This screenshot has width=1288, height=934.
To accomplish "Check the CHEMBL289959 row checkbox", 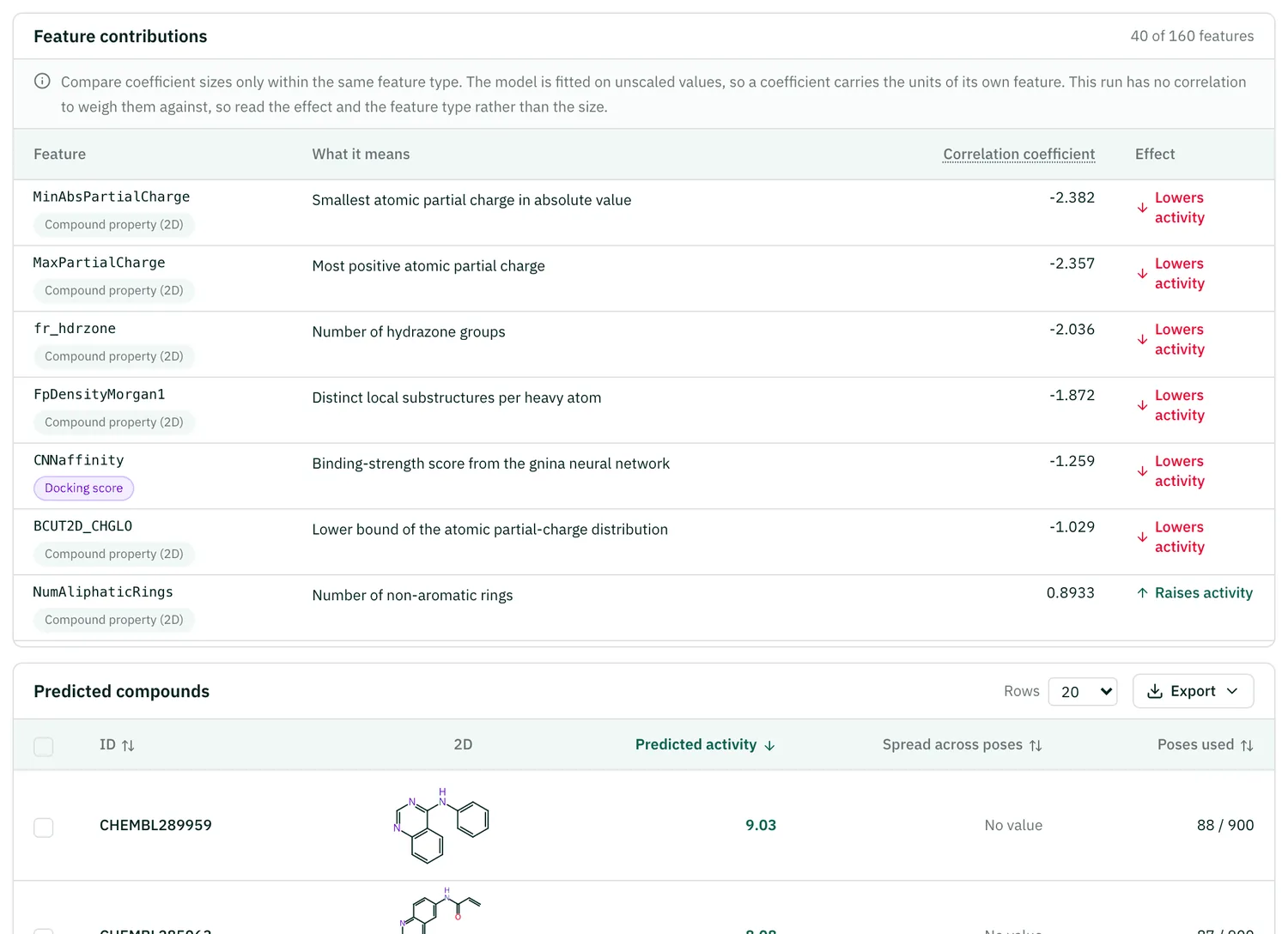I will (x=43, y=827).
